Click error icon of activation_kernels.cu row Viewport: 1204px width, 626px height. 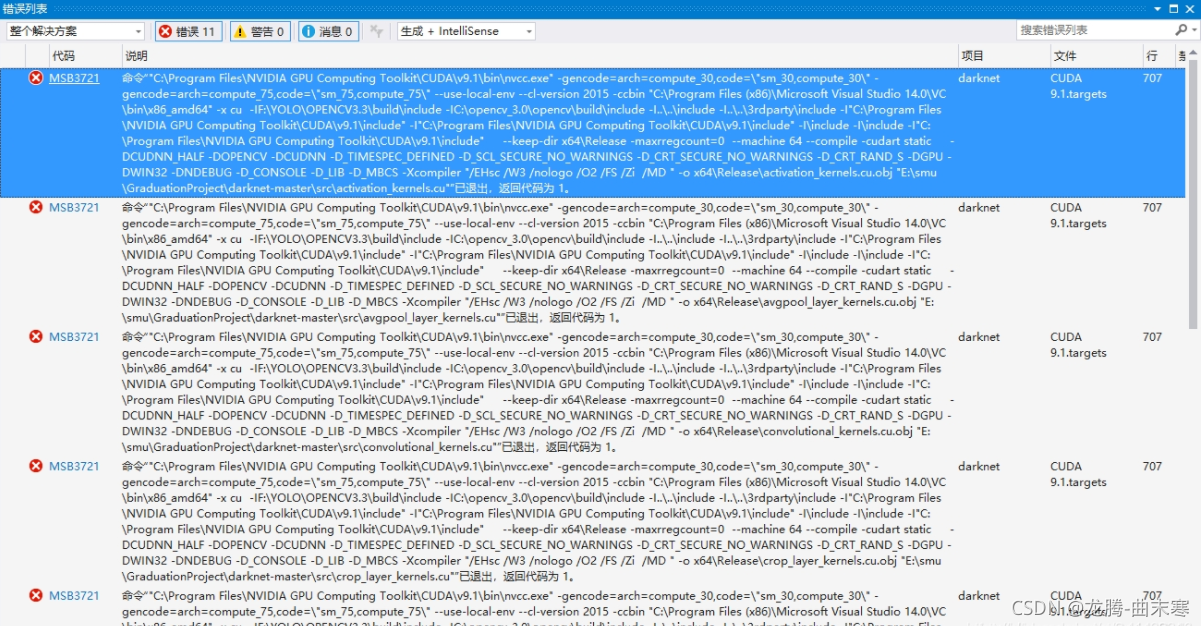[36, 78]
